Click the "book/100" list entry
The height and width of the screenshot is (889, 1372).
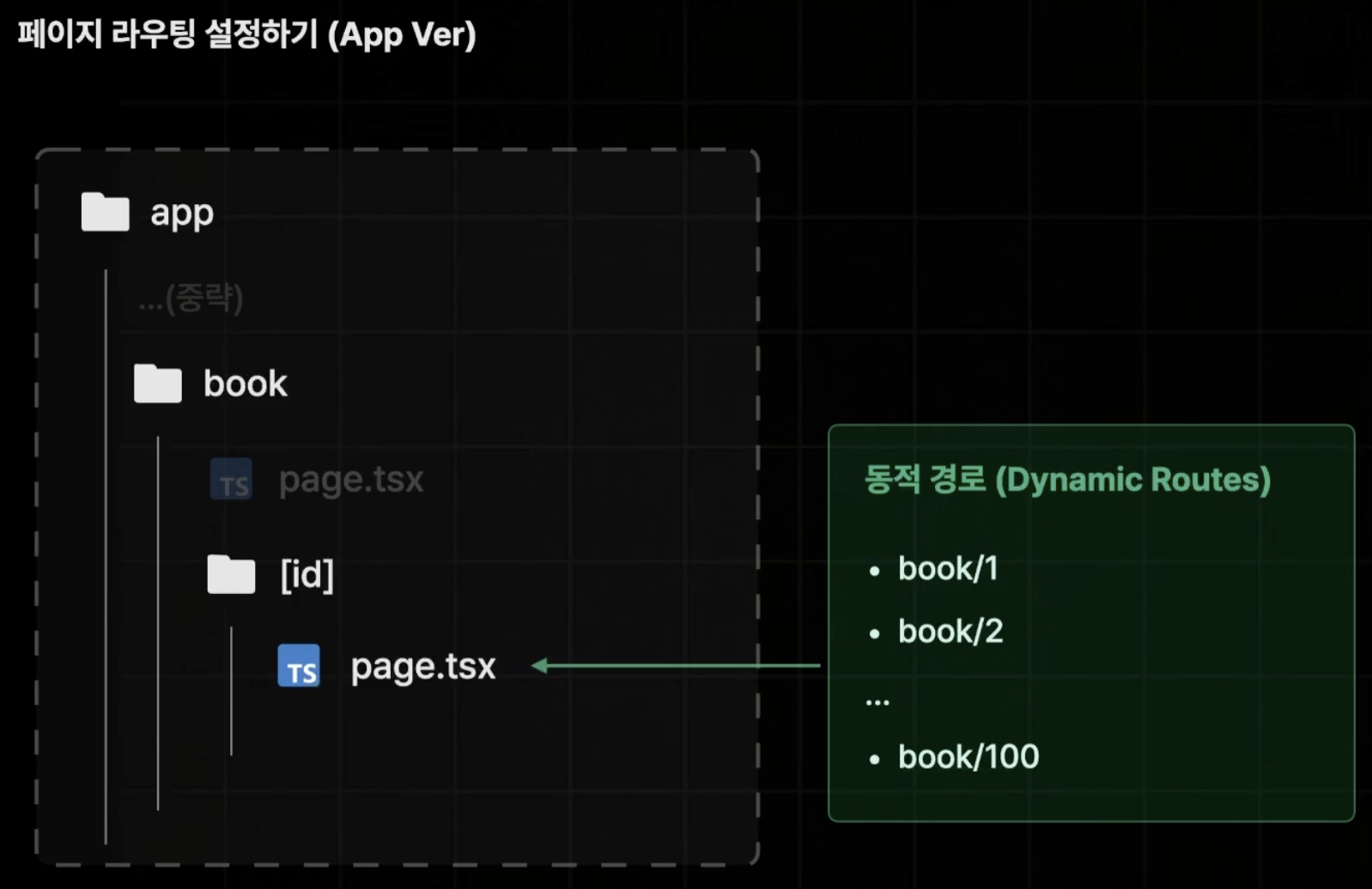click(x=968, y=757)
